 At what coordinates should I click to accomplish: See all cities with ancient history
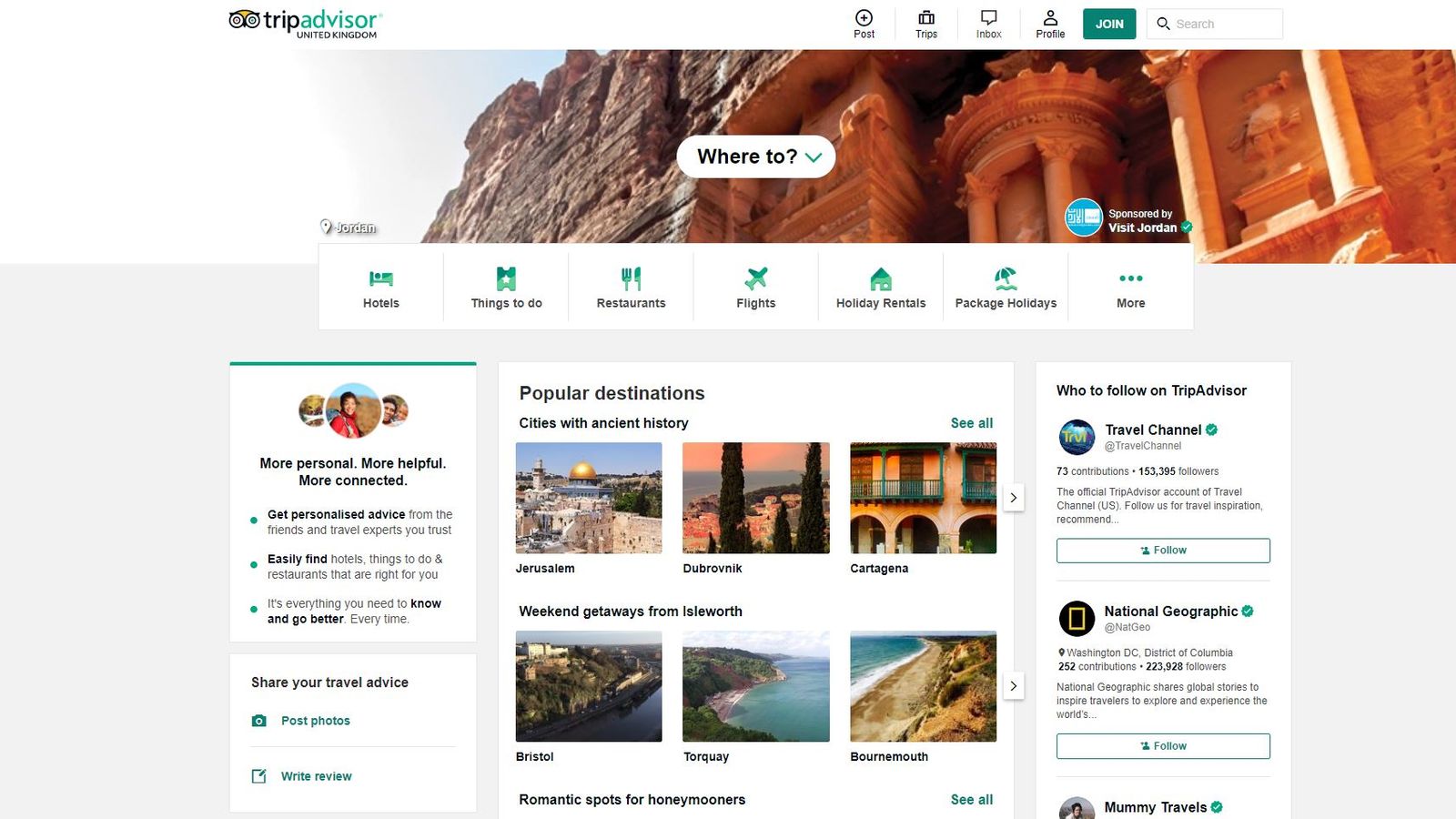tap(972, 422)
